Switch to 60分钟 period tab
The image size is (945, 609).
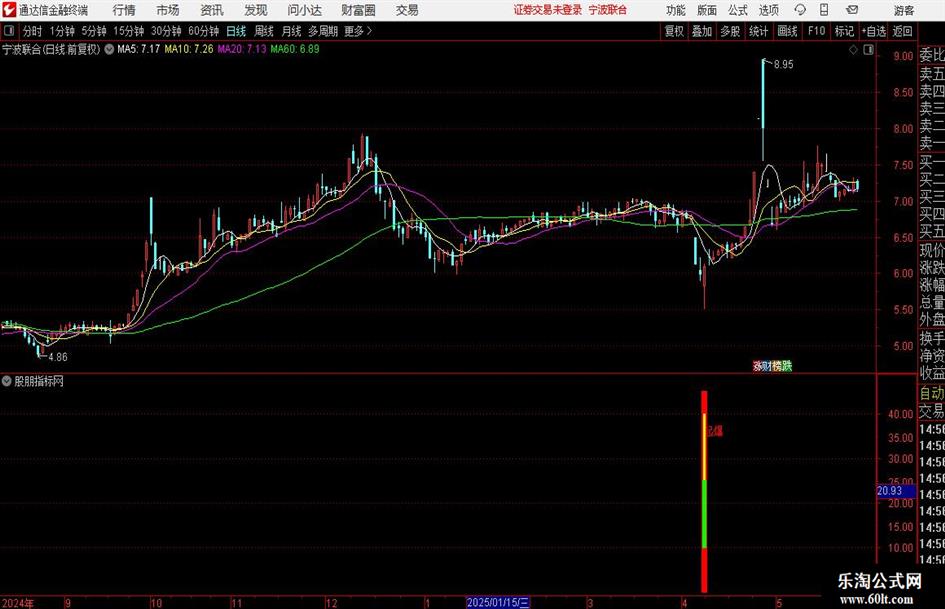click(x=204, y=31)
